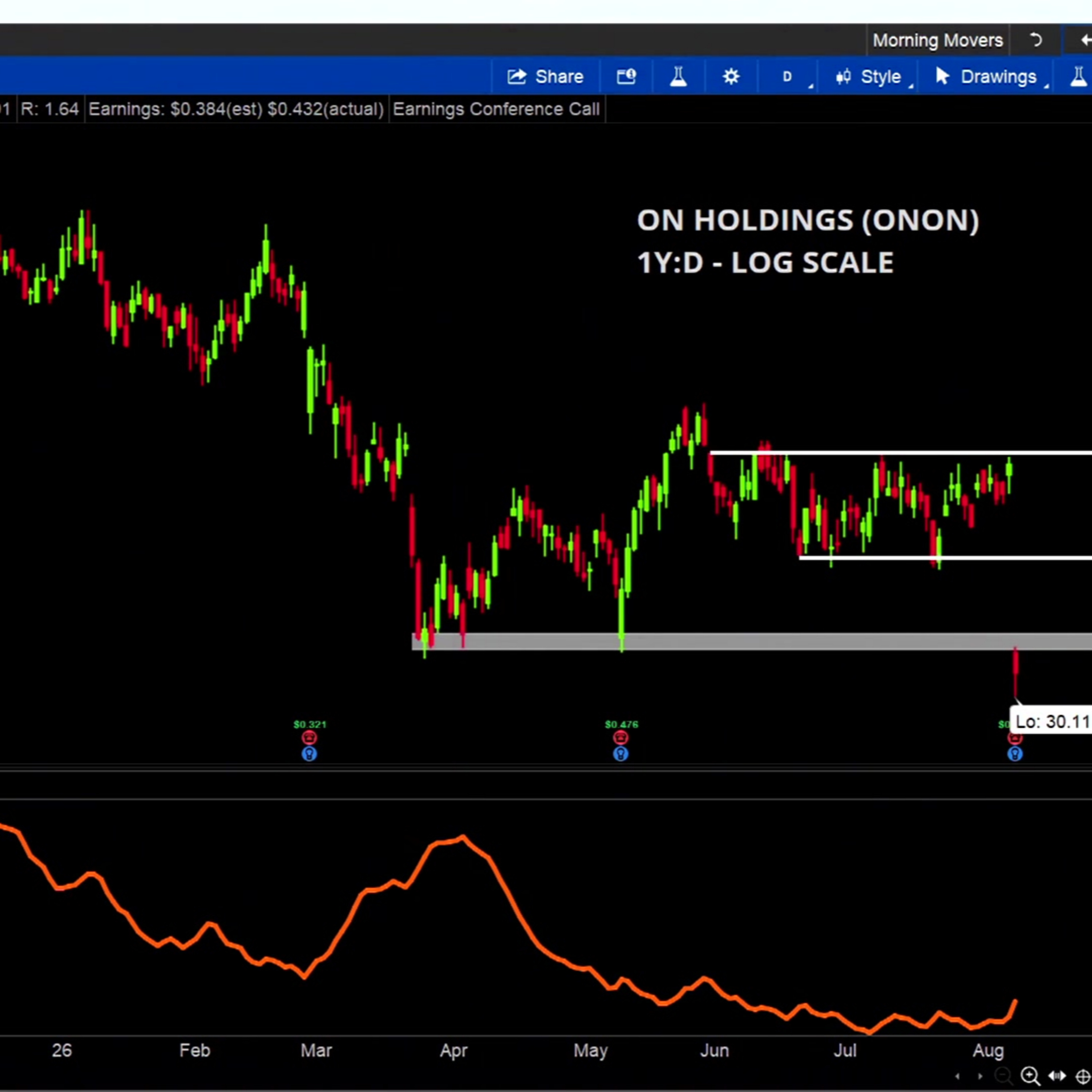
Task: Select the 1Y:D - LOG SCALE text annotation
Action: point(765,262)
